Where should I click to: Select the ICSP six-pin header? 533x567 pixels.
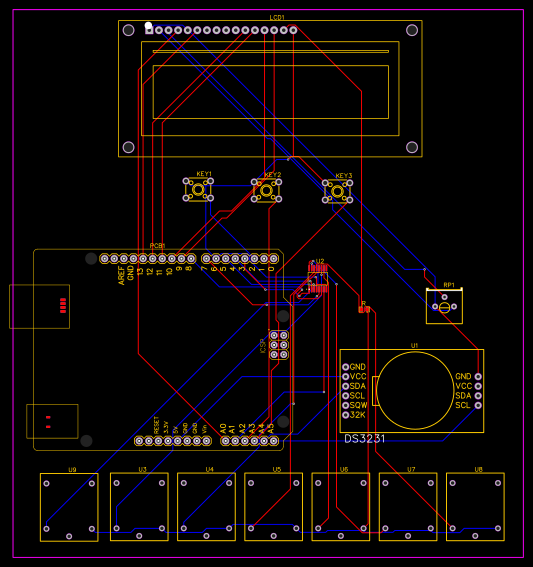(x=279, y=345)
